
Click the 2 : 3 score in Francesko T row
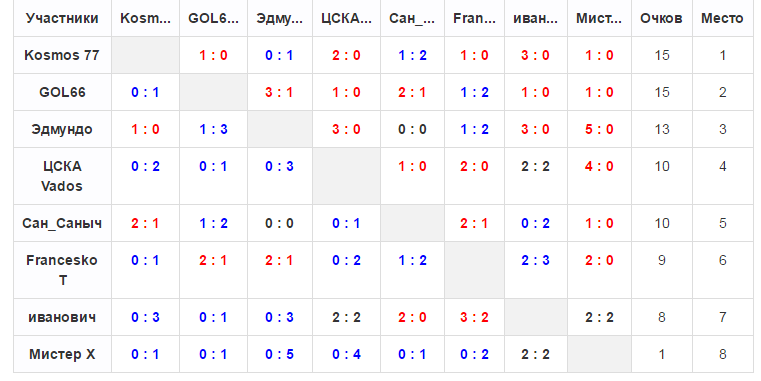535,261
